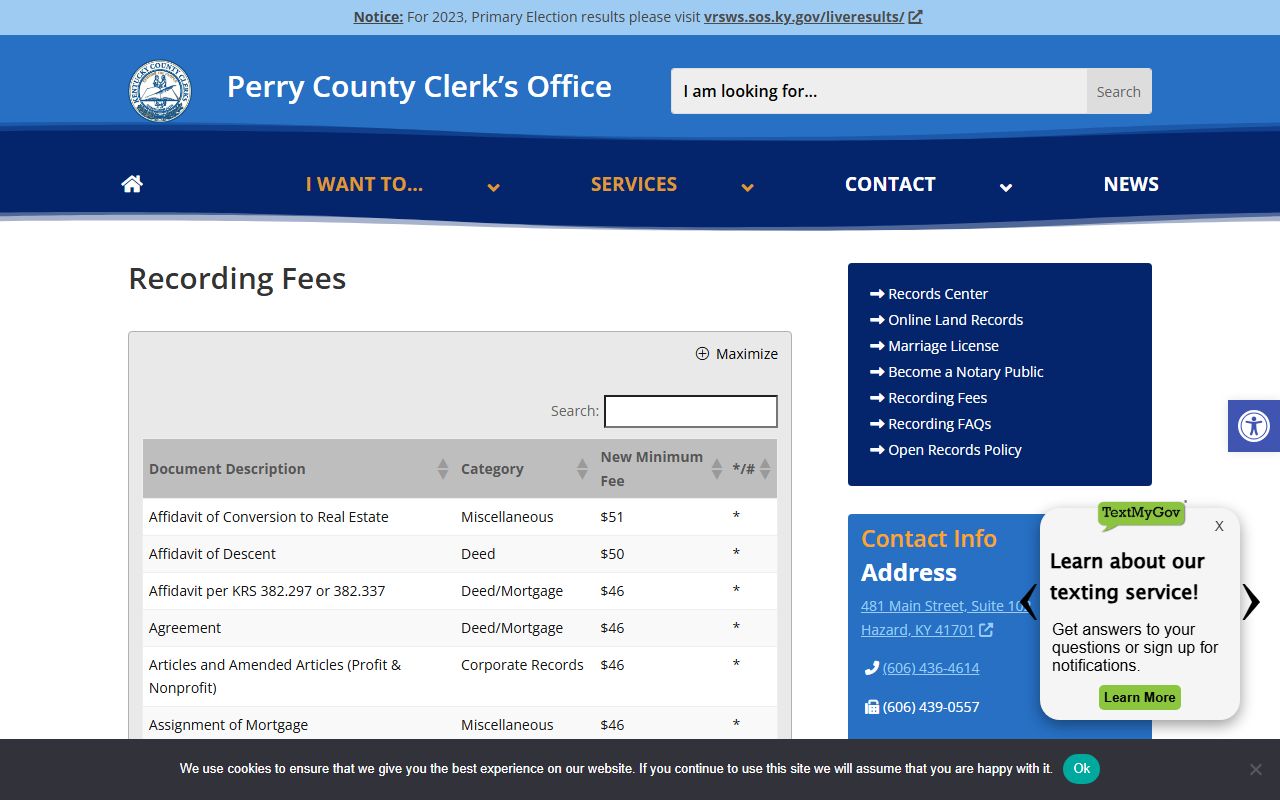Call the (606) 436-4614 phone link
Image resolution: width=1280 pixels, height=800 pixels.
[x=931, y=668]
